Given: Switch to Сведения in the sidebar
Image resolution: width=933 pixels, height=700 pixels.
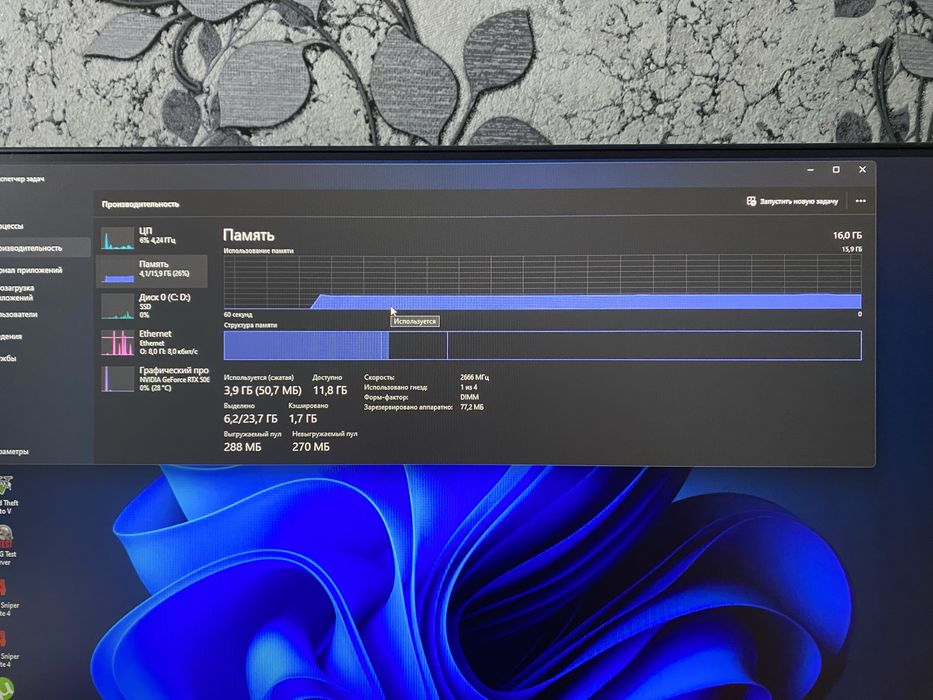Looking at the screenshot, I should click(12, 336).
